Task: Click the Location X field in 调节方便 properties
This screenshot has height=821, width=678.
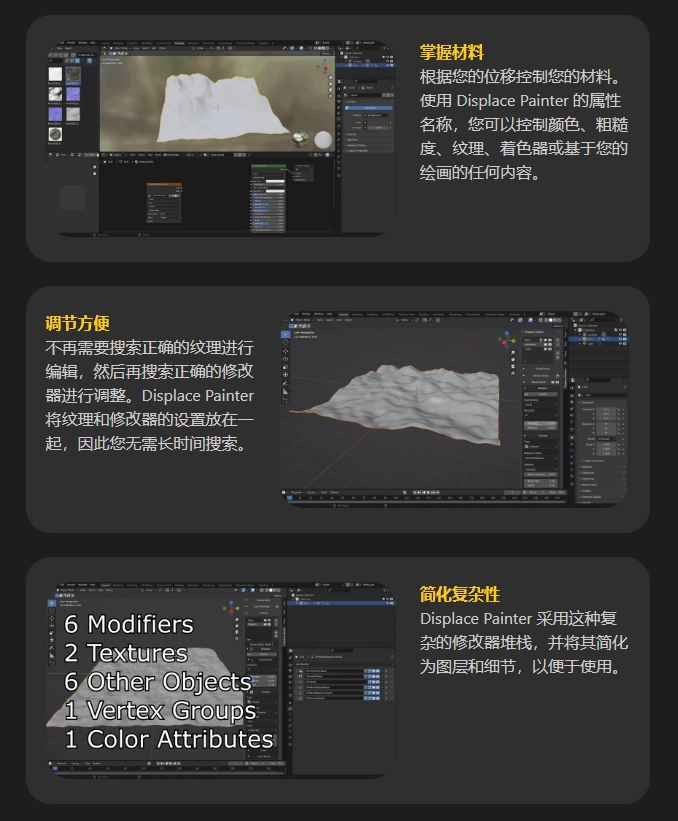Action: click(606, 409)
